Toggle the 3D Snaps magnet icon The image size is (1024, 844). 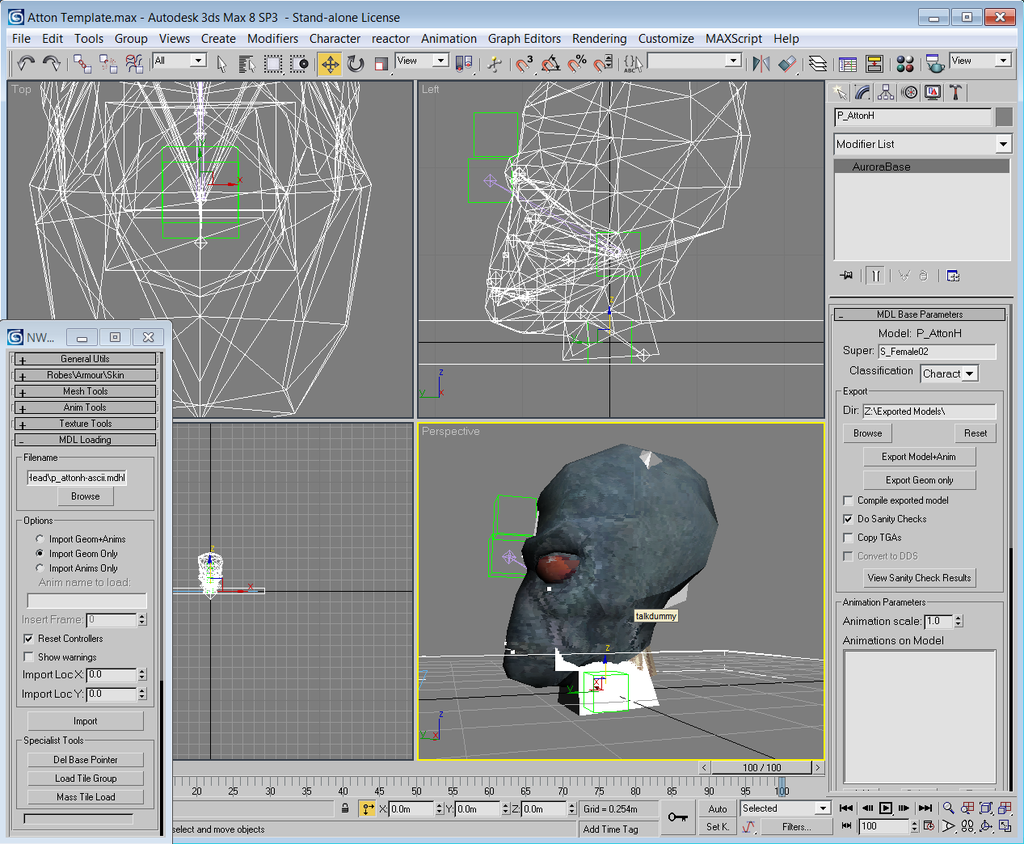[524, 63]
